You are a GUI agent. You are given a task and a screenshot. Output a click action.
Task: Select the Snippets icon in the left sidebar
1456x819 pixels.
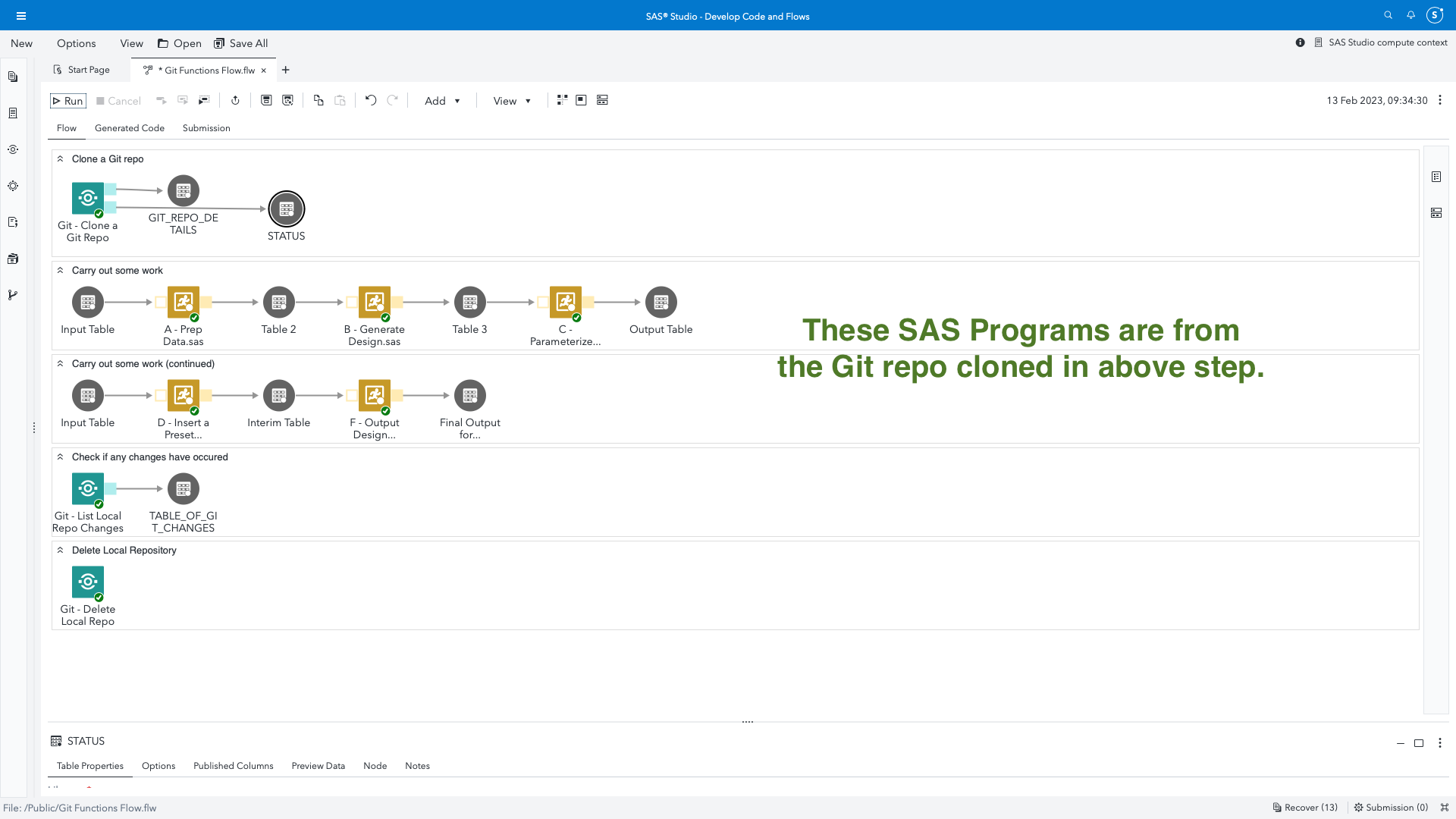click(x=13, y=221)
